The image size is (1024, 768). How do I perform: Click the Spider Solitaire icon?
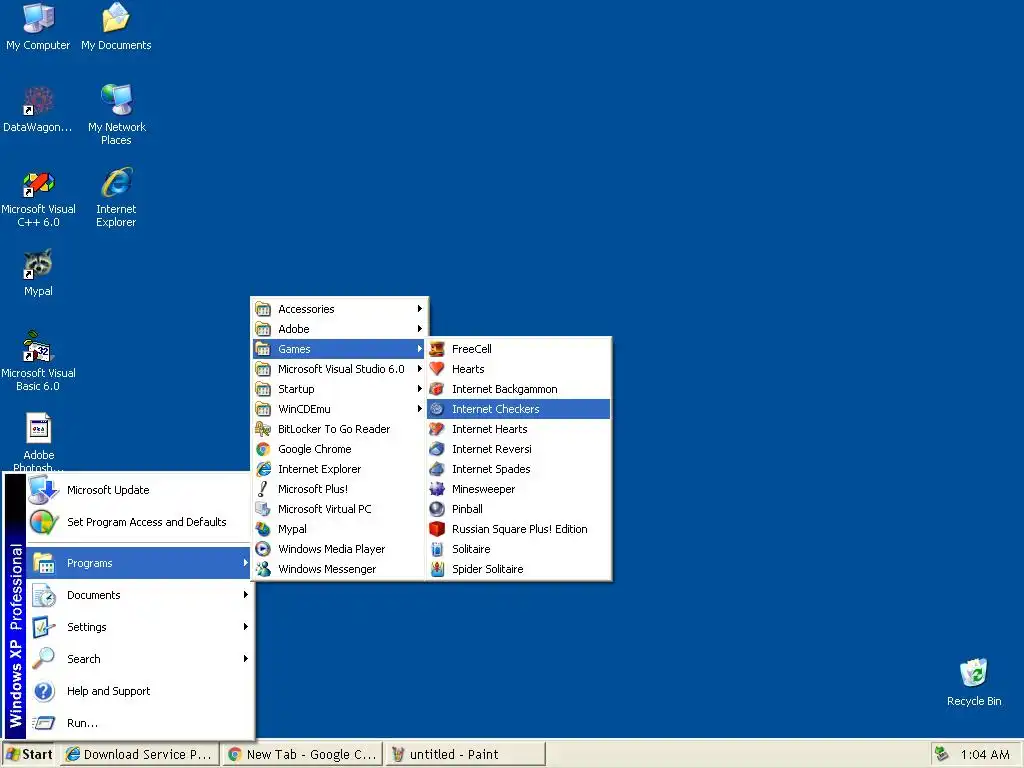pos(437,569)
